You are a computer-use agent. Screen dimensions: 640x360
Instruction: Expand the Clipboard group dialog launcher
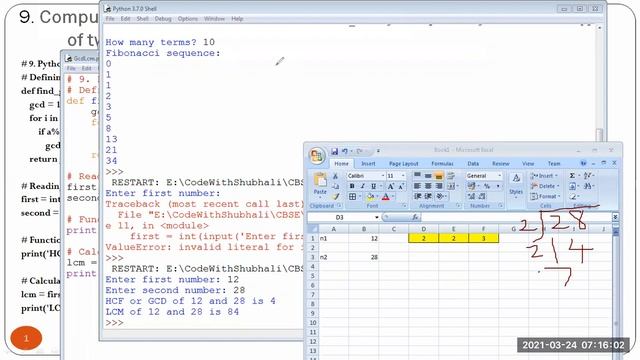(339, 206)
